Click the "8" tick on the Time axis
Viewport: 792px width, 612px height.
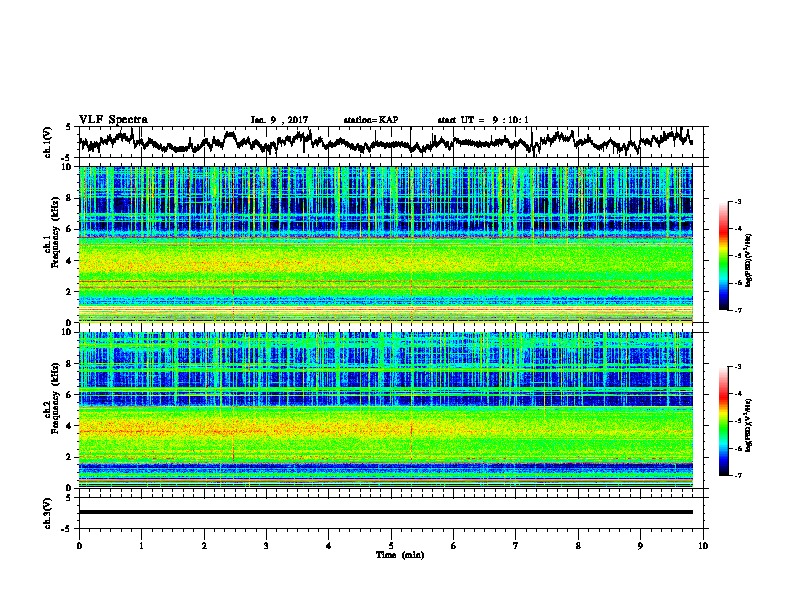click(x=578, y=546)
